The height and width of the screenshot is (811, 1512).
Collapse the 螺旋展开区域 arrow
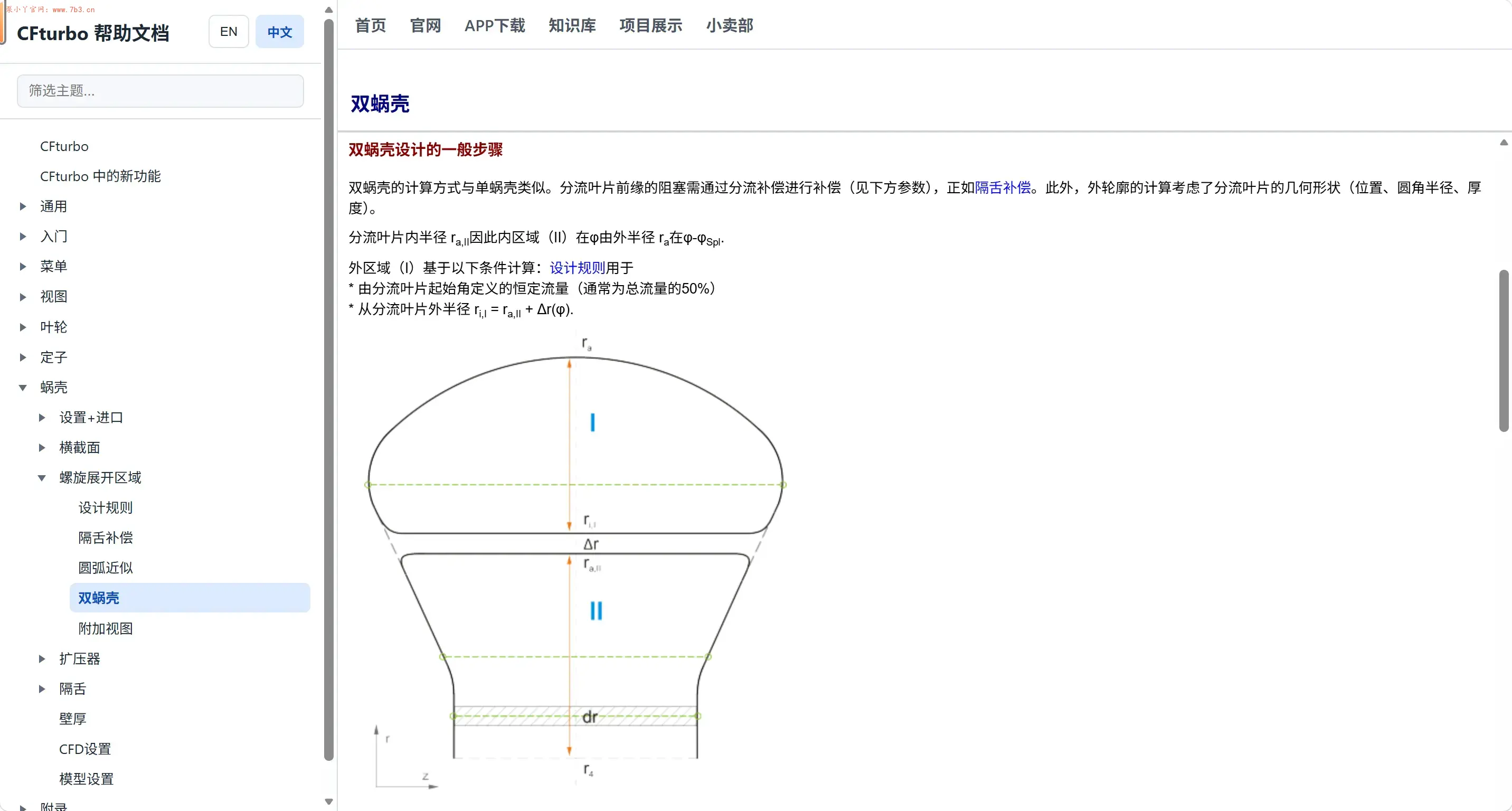pos(42,478)
